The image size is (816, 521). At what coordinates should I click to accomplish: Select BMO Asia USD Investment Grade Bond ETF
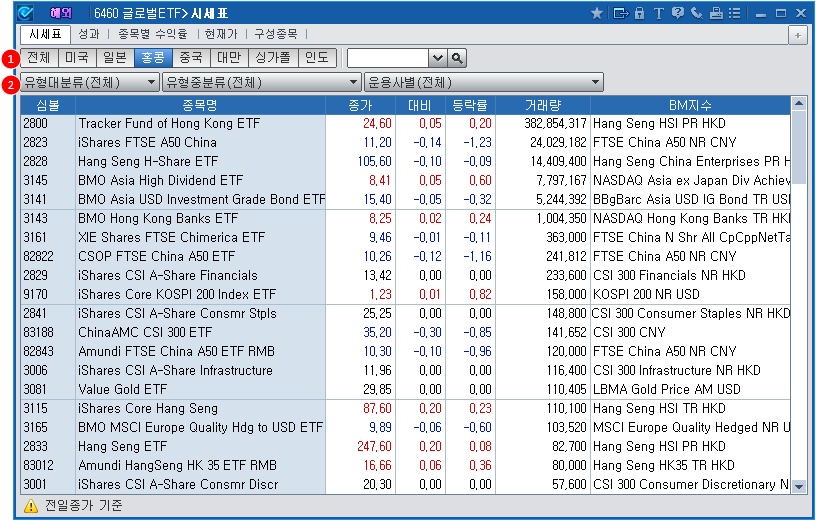[405, 199]
